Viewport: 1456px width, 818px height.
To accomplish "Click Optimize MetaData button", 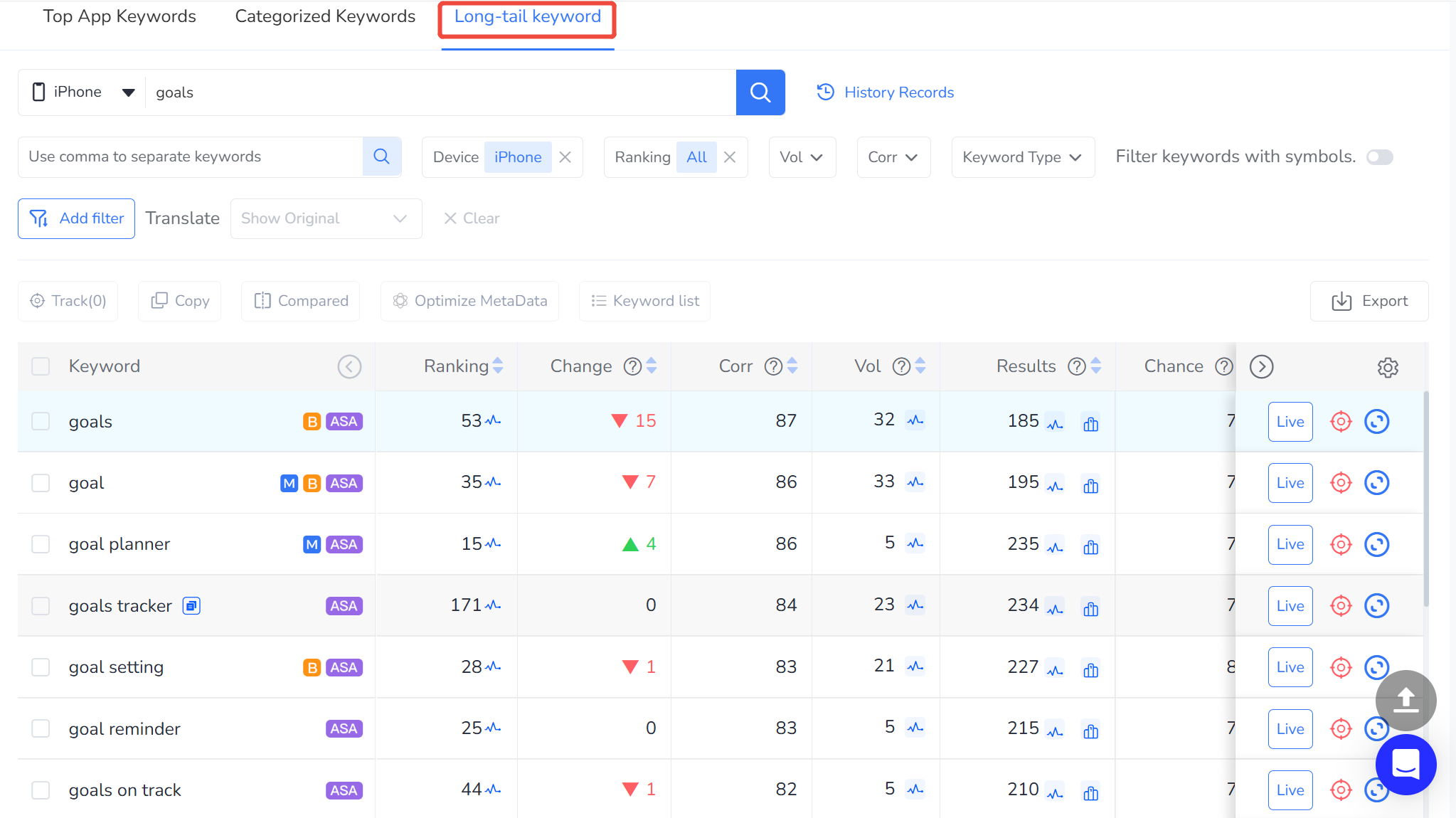I will pos(469,301).
